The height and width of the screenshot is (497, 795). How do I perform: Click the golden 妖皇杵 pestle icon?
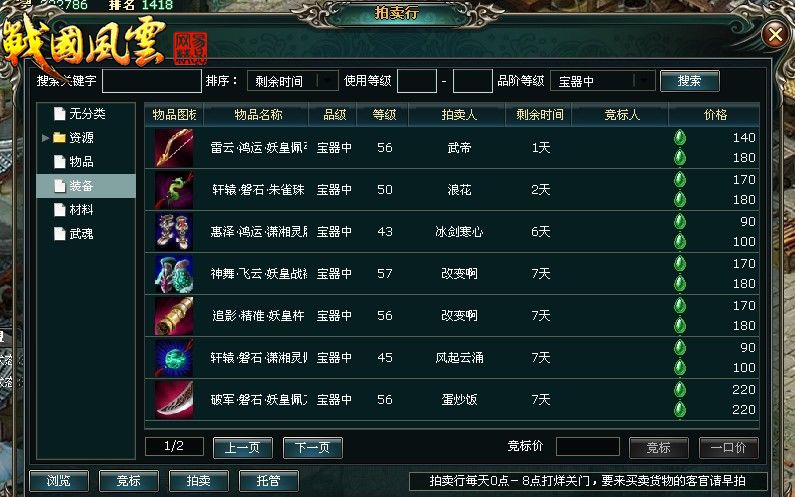174,316
